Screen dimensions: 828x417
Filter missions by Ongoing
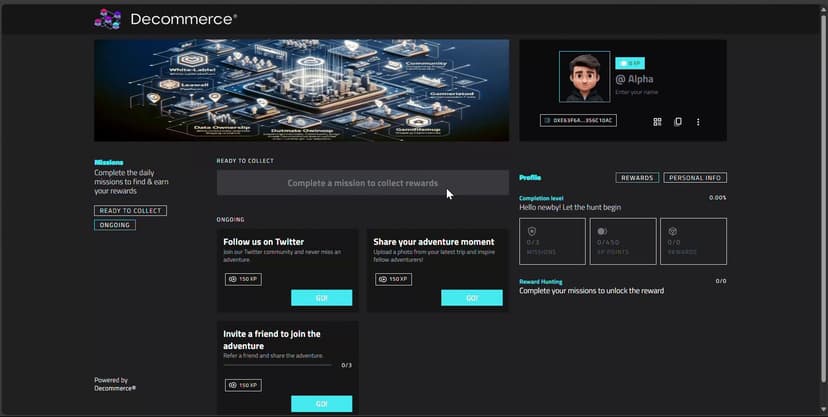(x=114, y=225)
